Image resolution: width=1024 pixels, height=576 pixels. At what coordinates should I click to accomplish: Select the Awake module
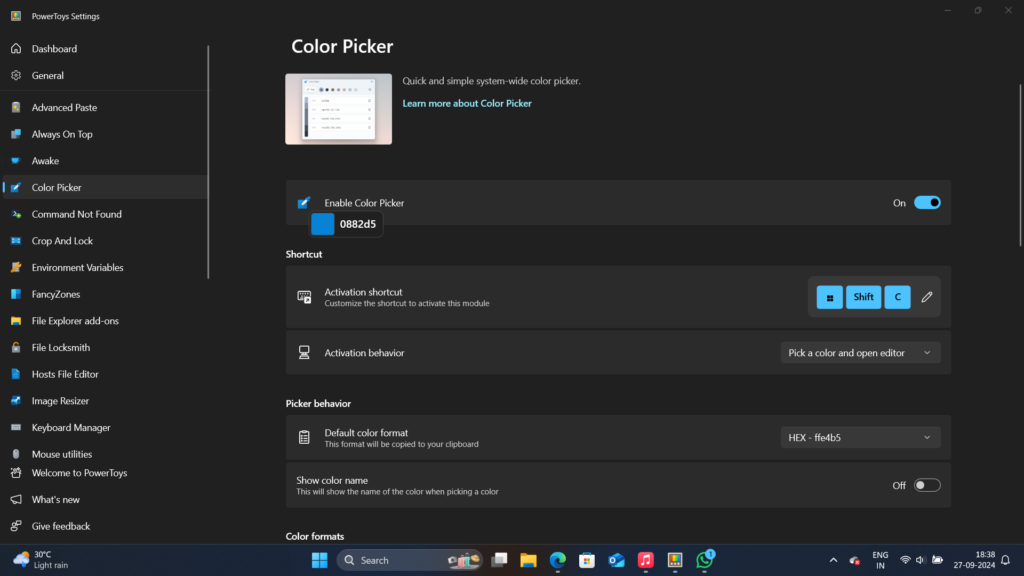tap(104, 161)
